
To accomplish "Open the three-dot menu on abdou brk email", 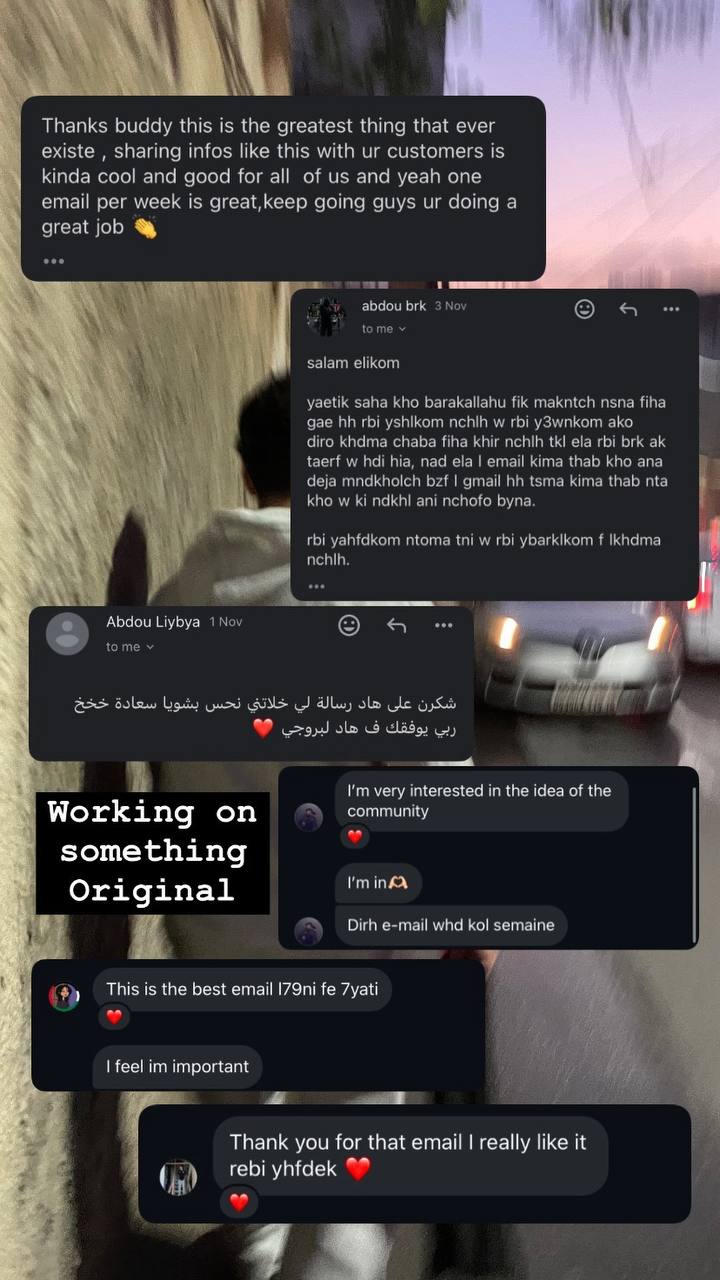I will coord(671,309).
